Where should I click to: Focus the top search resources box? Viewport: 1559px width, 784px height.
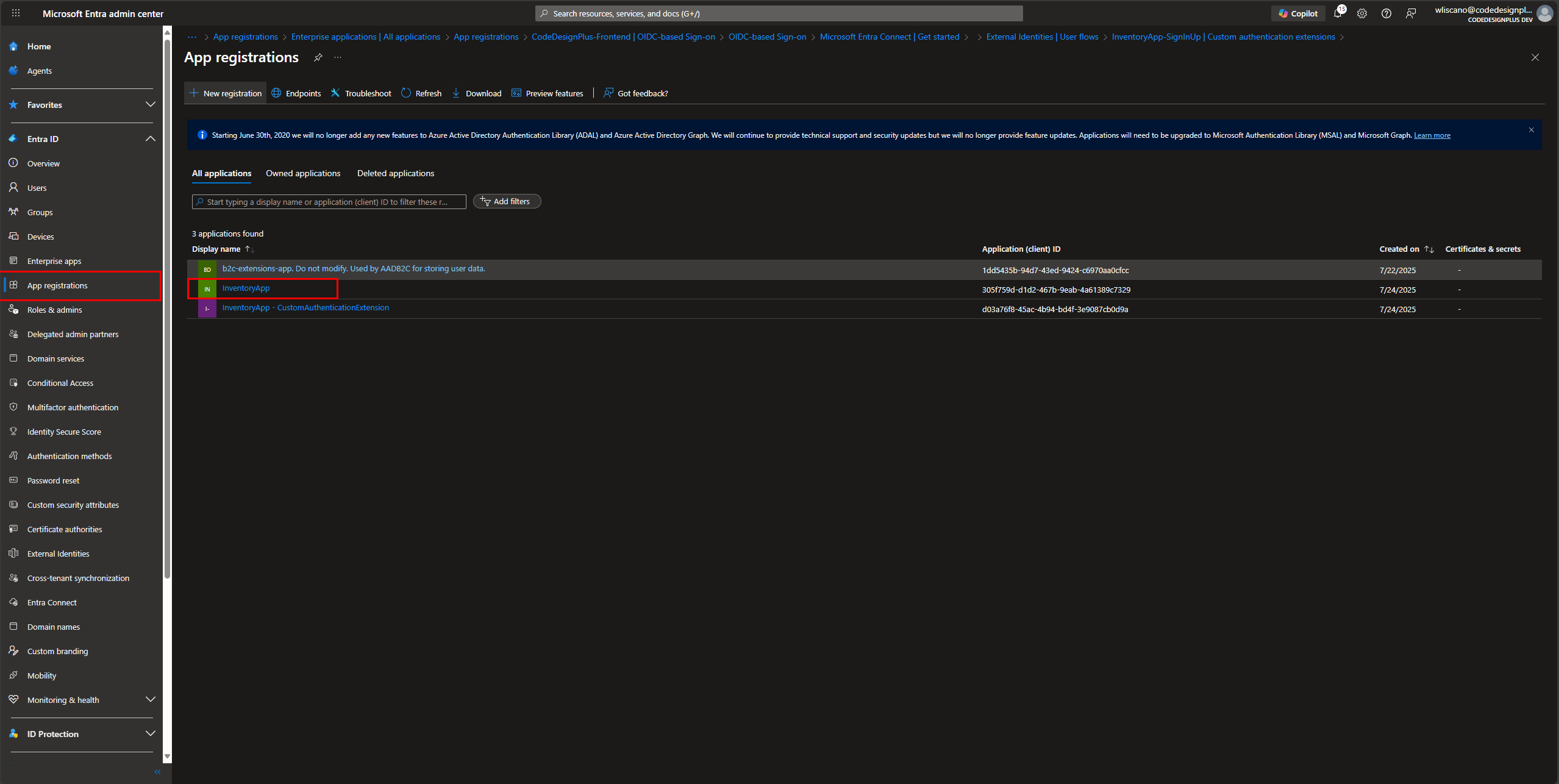(779, 13)
